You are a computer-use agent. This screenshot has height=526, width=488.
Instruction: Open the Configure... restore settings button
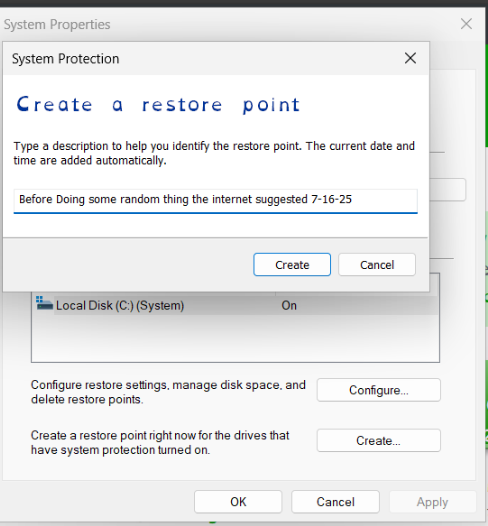(x=379, y=390)
